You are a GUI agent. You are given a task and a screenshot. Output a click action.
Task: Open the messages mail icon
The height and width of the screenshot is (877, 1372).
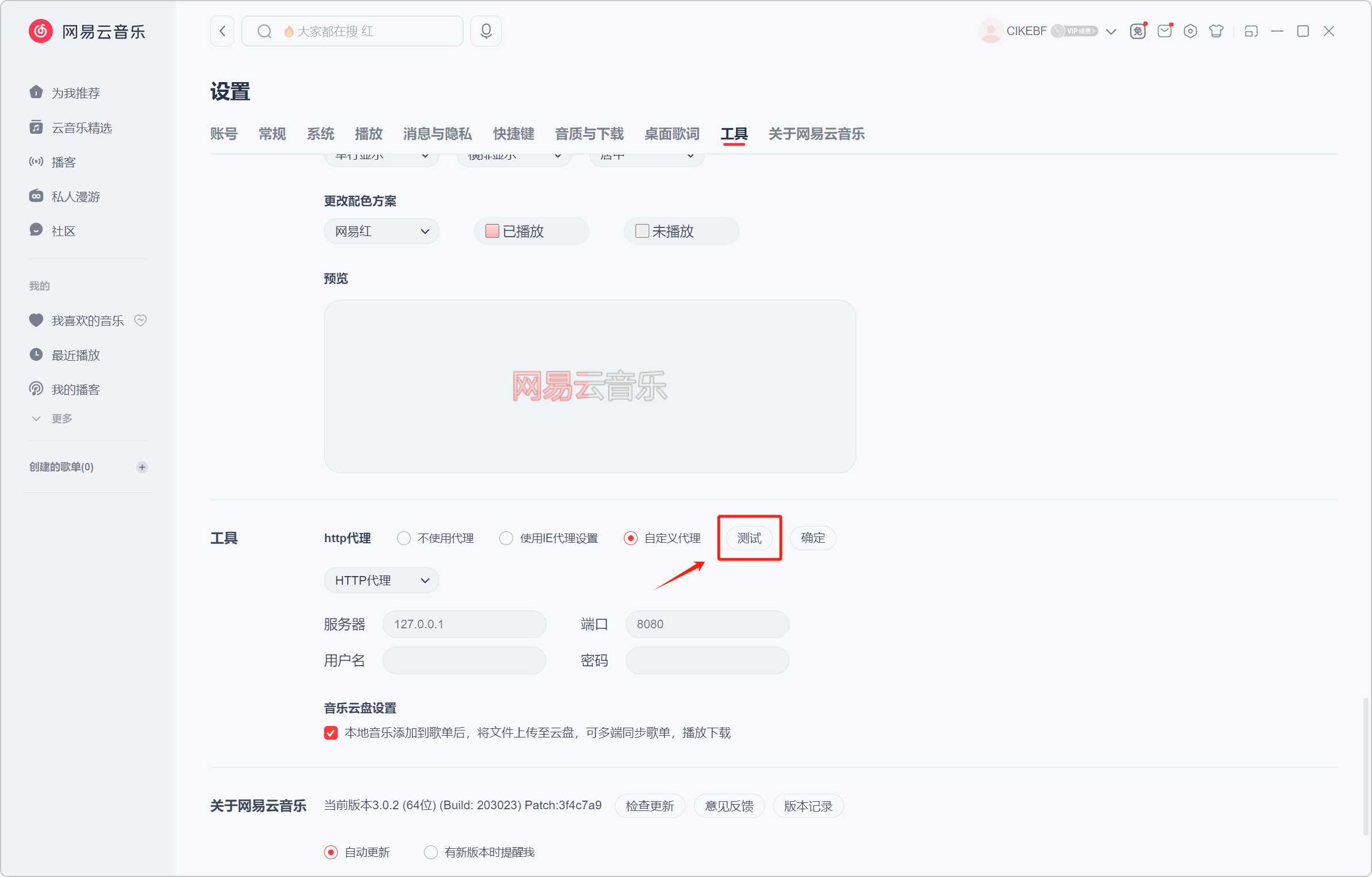[x=1165, y=31]
